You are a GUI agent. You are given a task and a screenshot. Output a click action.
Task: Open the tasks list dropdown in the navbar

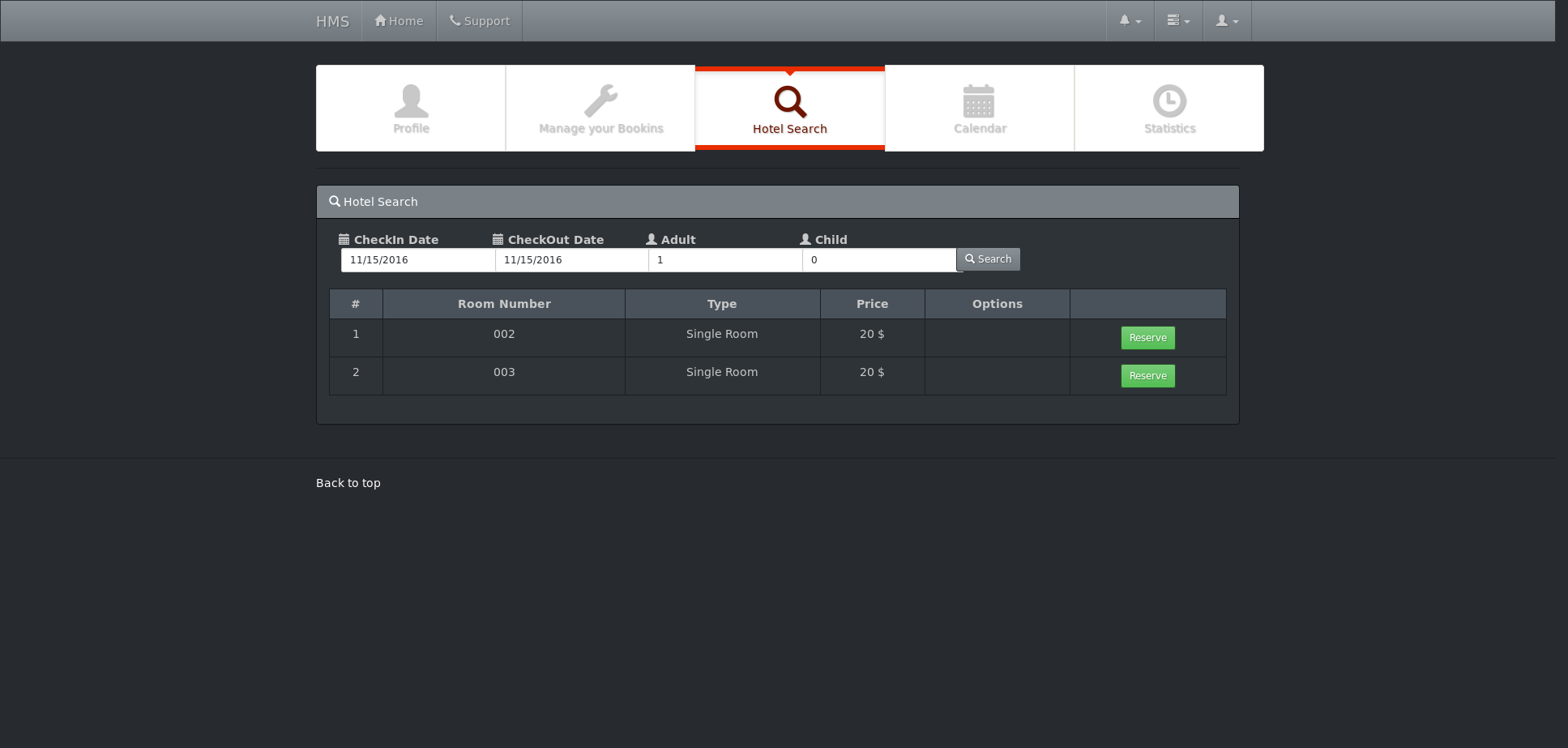(1177, 20)
